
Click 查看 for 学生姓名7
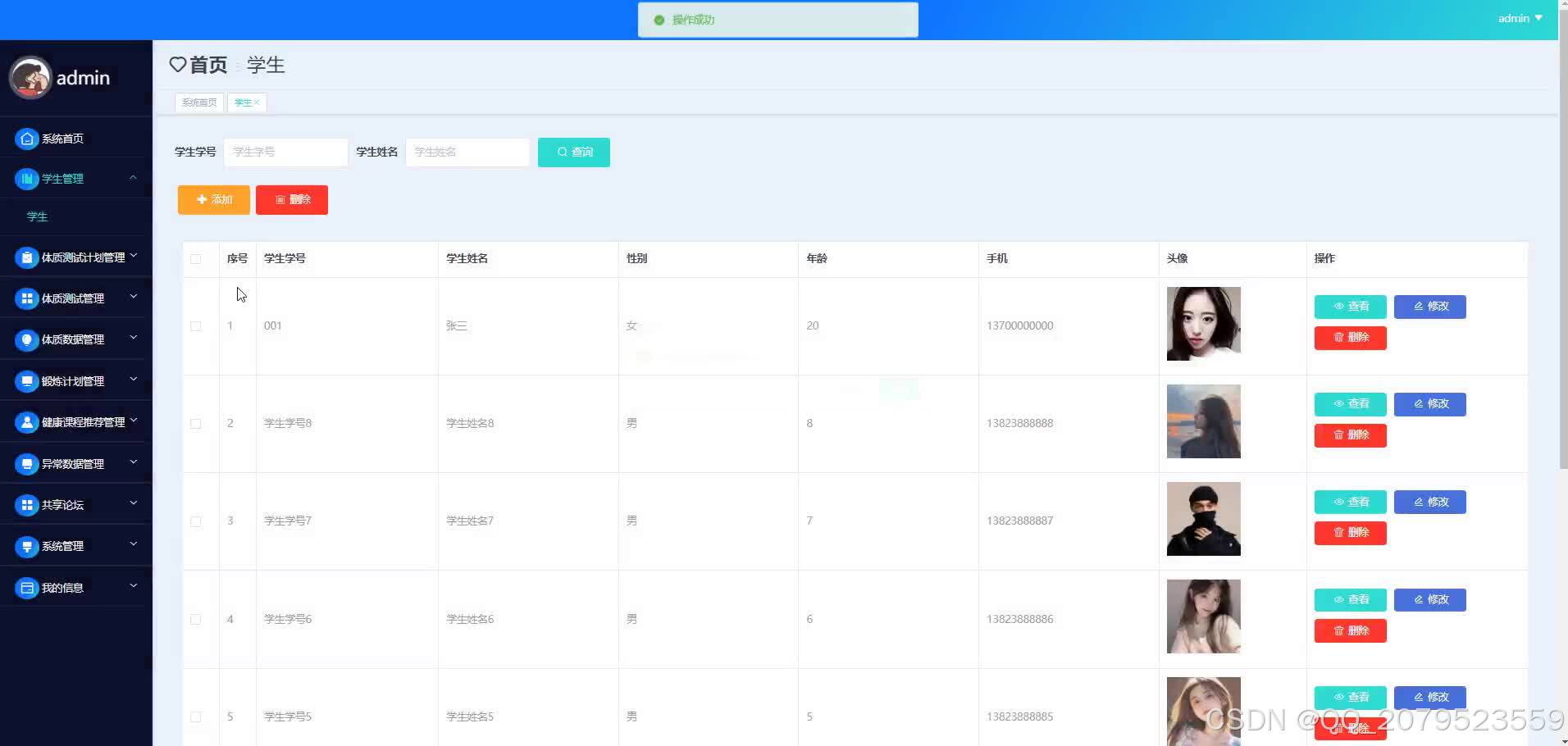tap(1351, 502)
